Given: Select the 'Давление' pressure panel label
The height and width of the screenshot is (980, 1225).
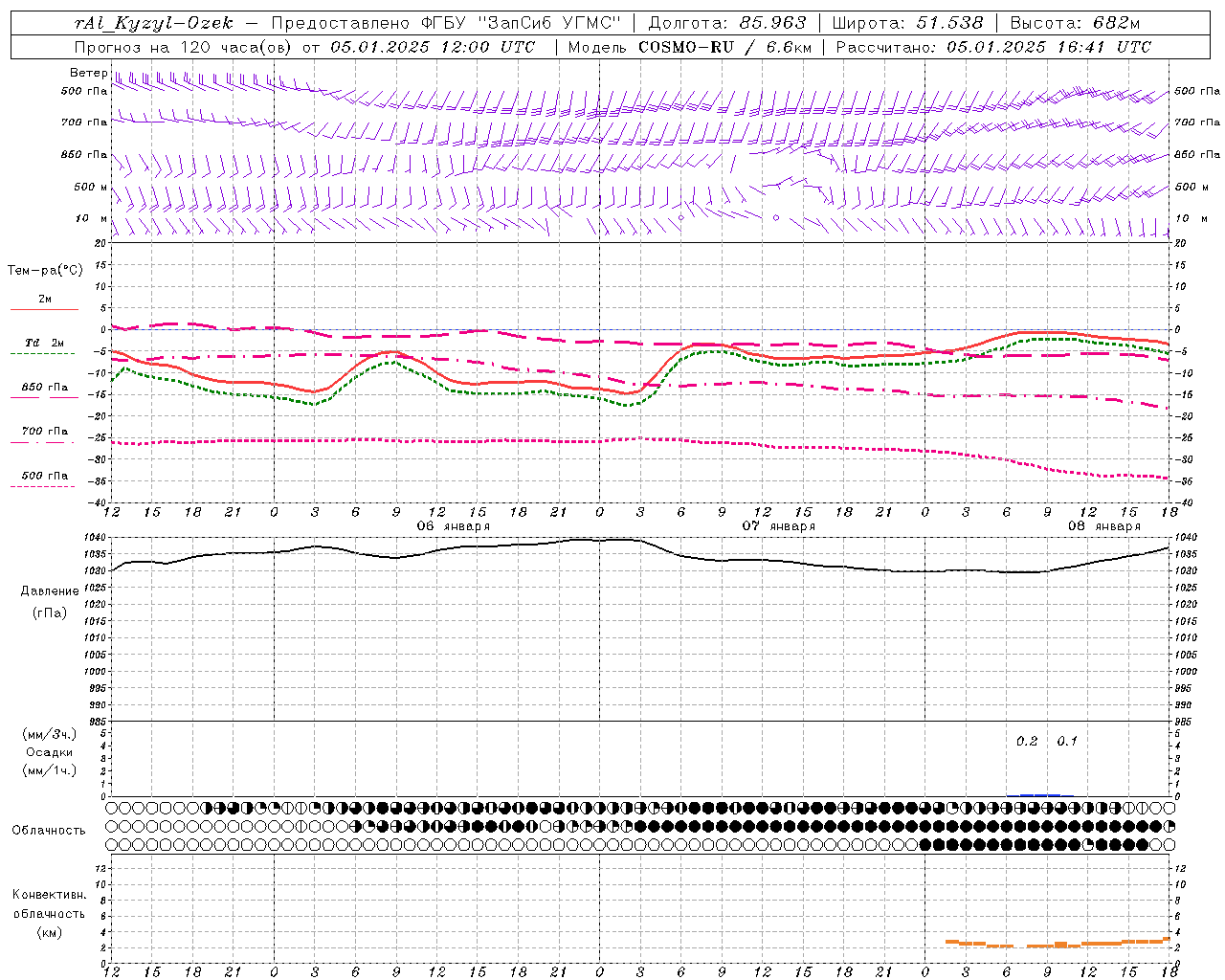Looking at the screenshot, I should pos(50,591).
